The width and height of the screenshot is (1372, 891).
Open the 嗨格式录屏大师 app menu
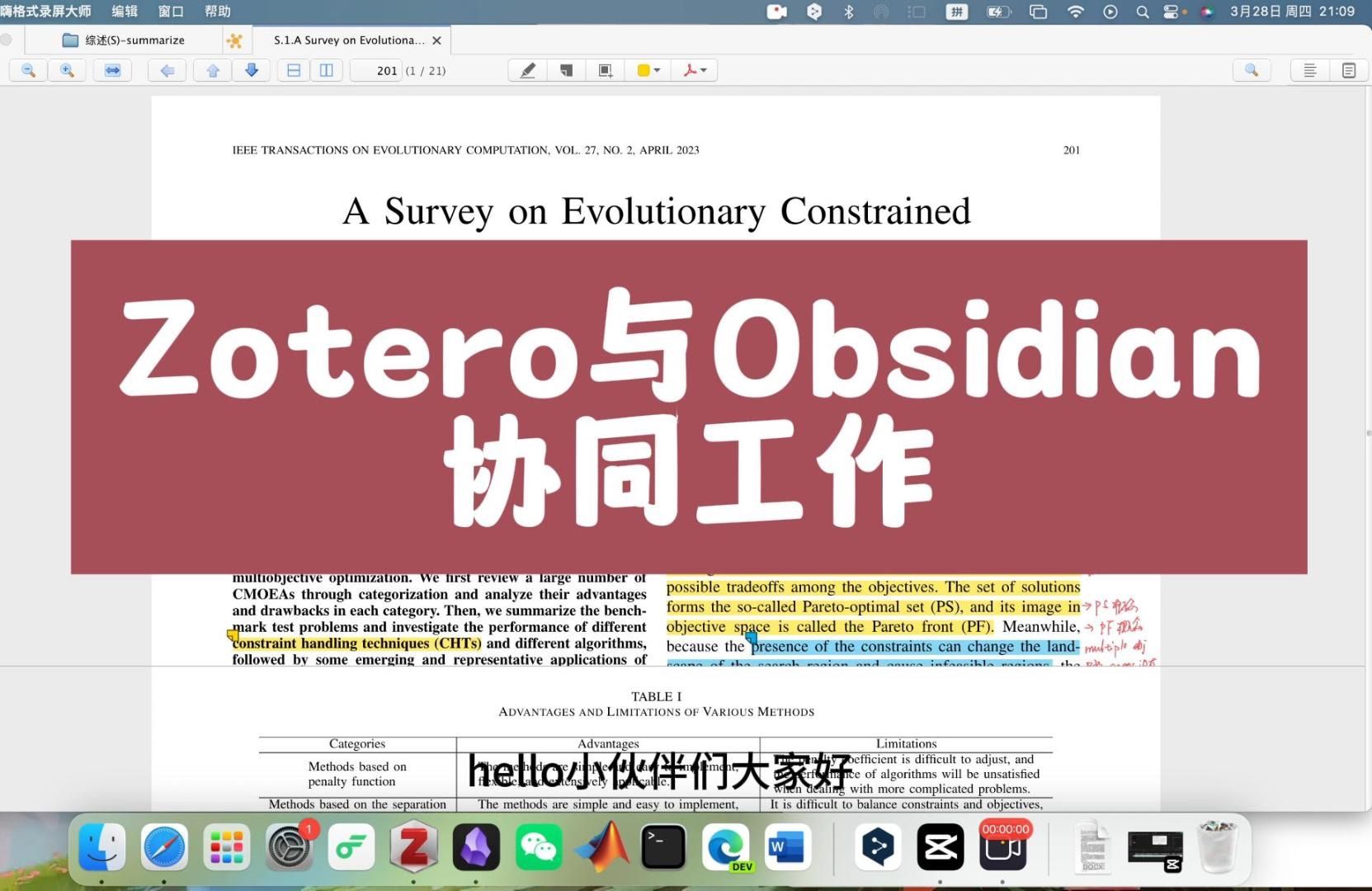tap(46, 11)
